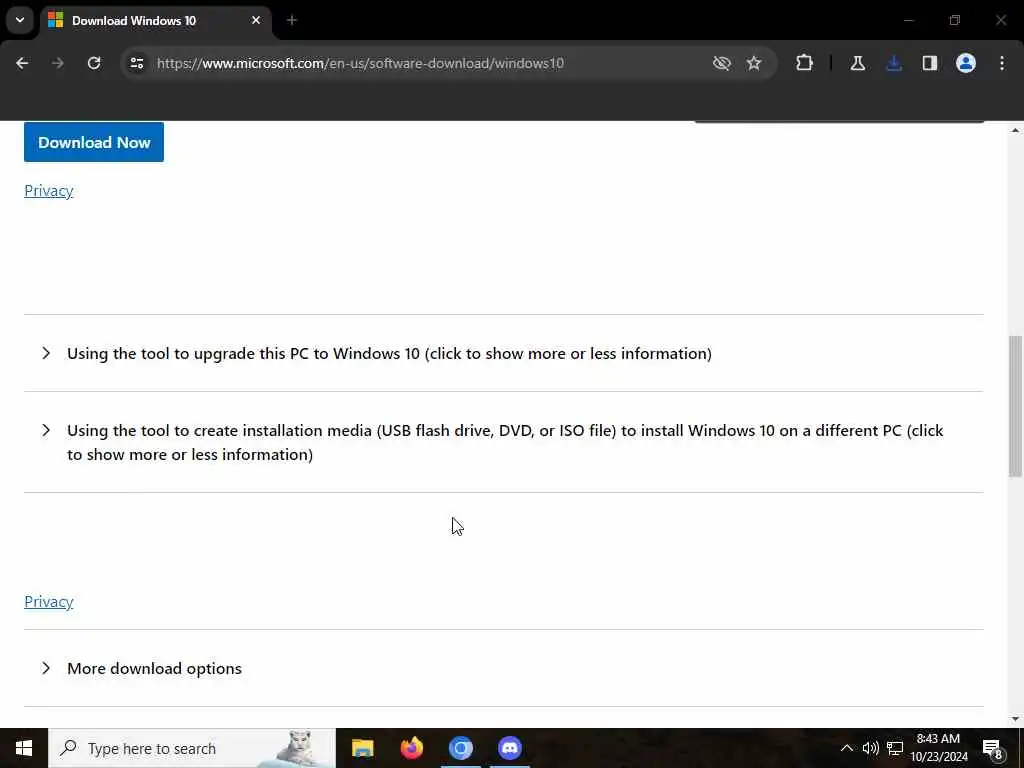Open Discord from the taskbar
Image resolution: width=1024 pixels, height=768 pixels.
[509, 748]
